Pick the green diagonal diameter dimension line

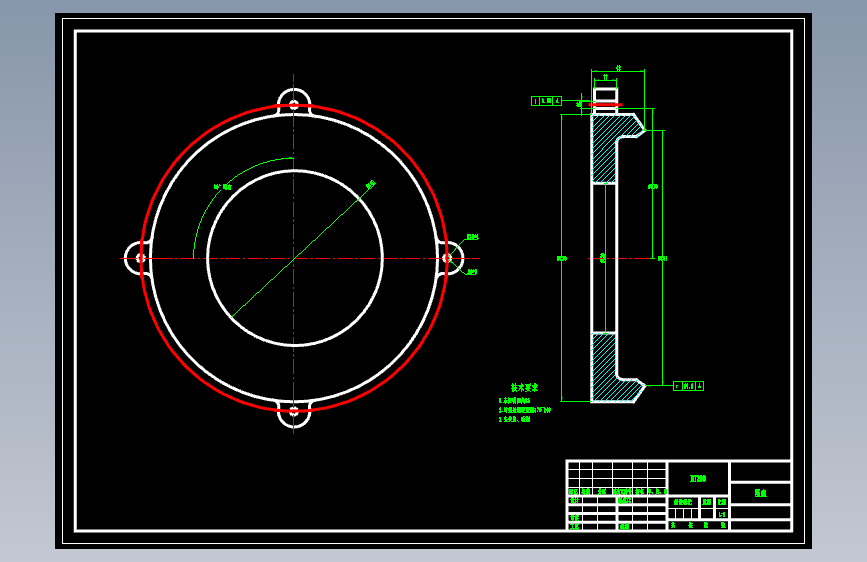point(303,249)
